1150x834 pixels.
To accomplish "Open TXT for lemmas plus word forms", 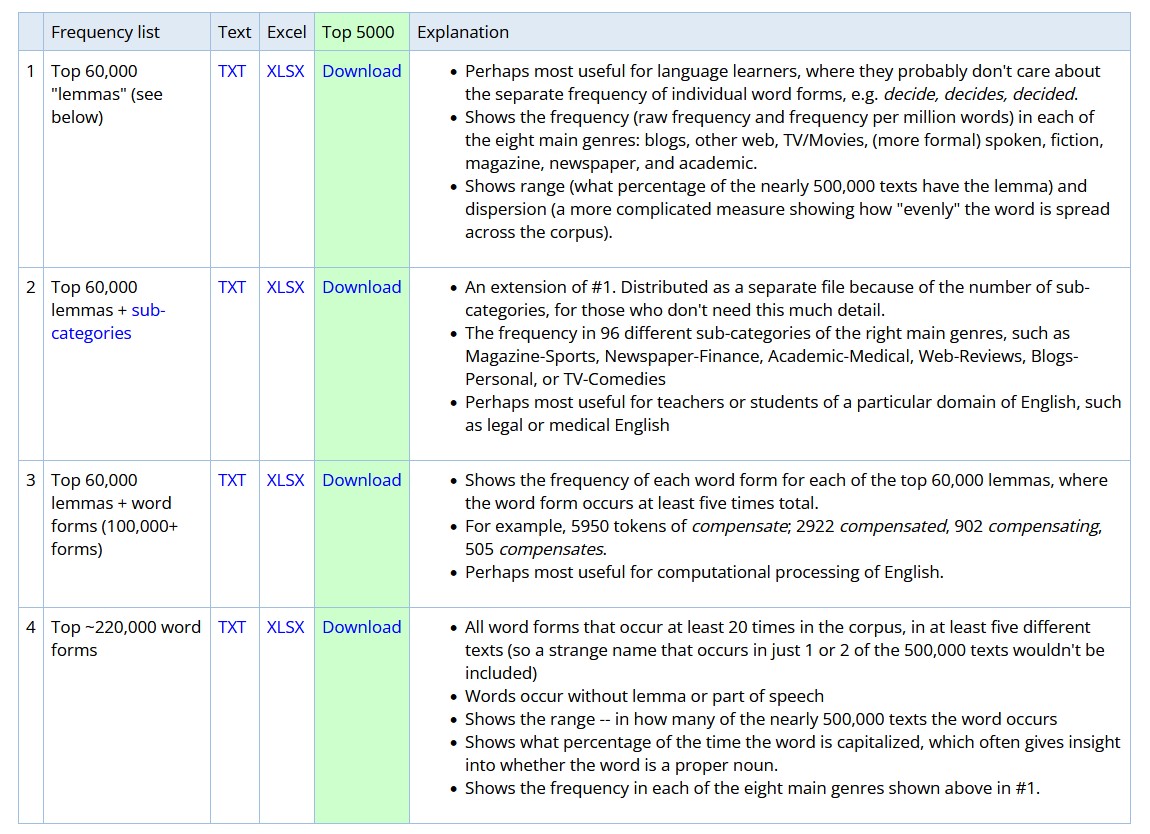I will click(x=232, y=480).
